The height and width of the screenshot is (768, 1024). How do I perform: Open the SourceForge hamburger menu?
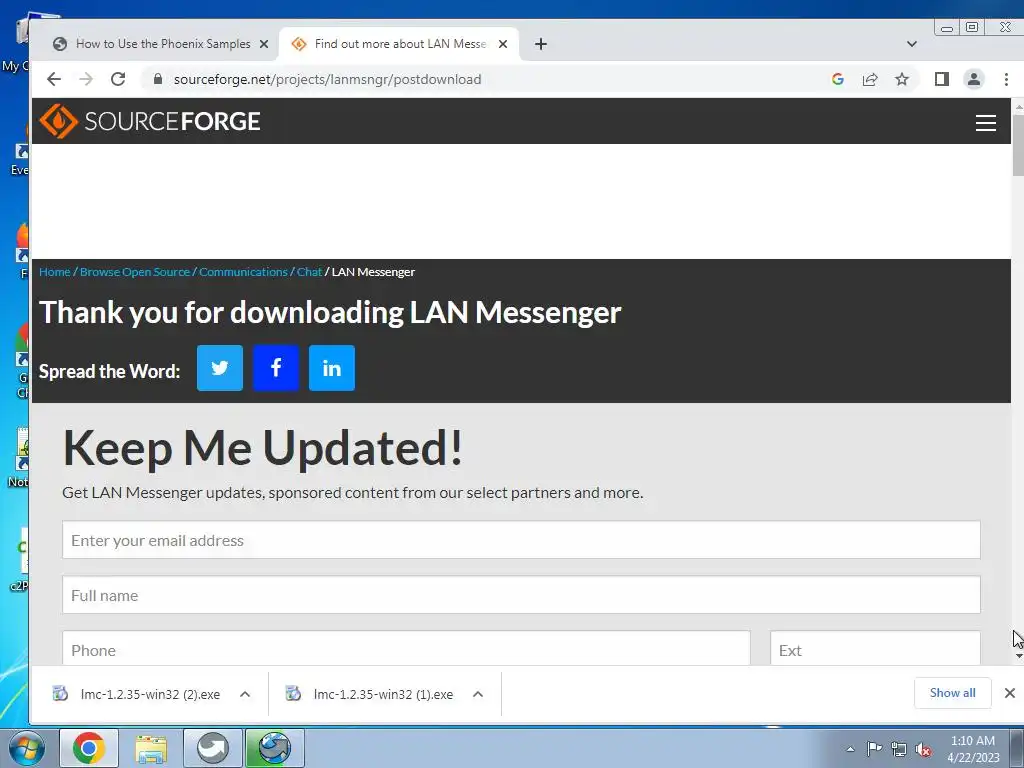click(985, 123)
